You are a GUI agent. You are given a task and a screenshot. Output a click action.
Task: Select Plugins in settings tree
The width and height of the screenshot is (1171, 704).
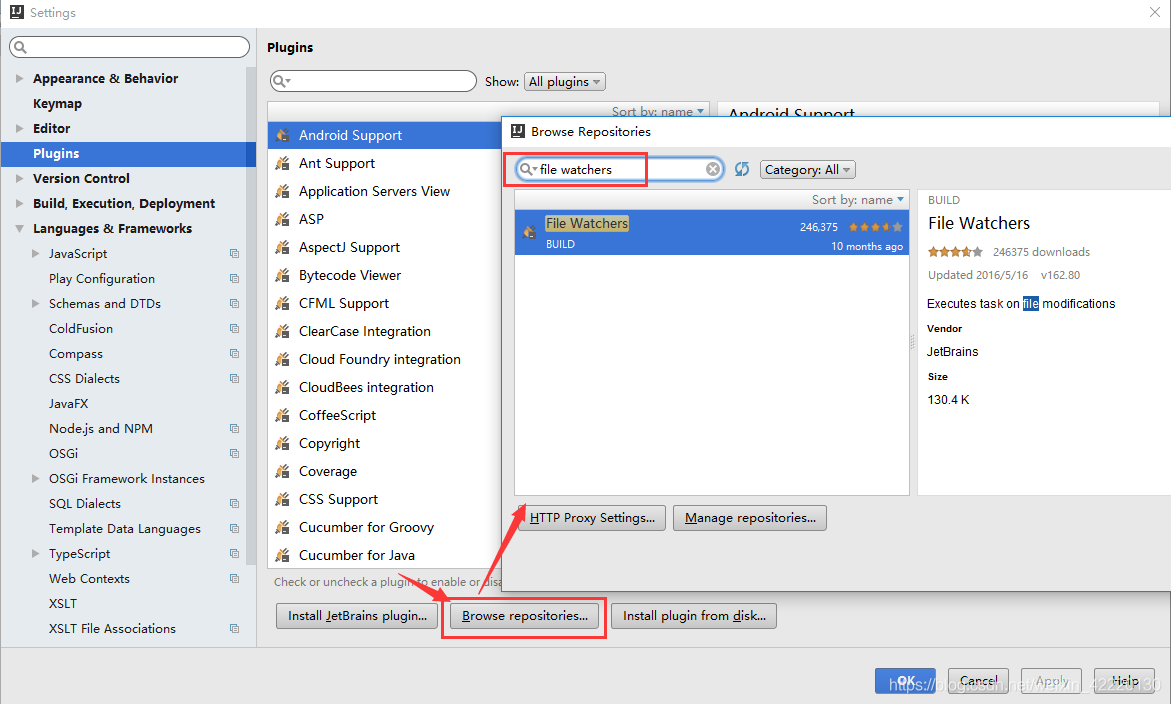[x=128, y=154]
